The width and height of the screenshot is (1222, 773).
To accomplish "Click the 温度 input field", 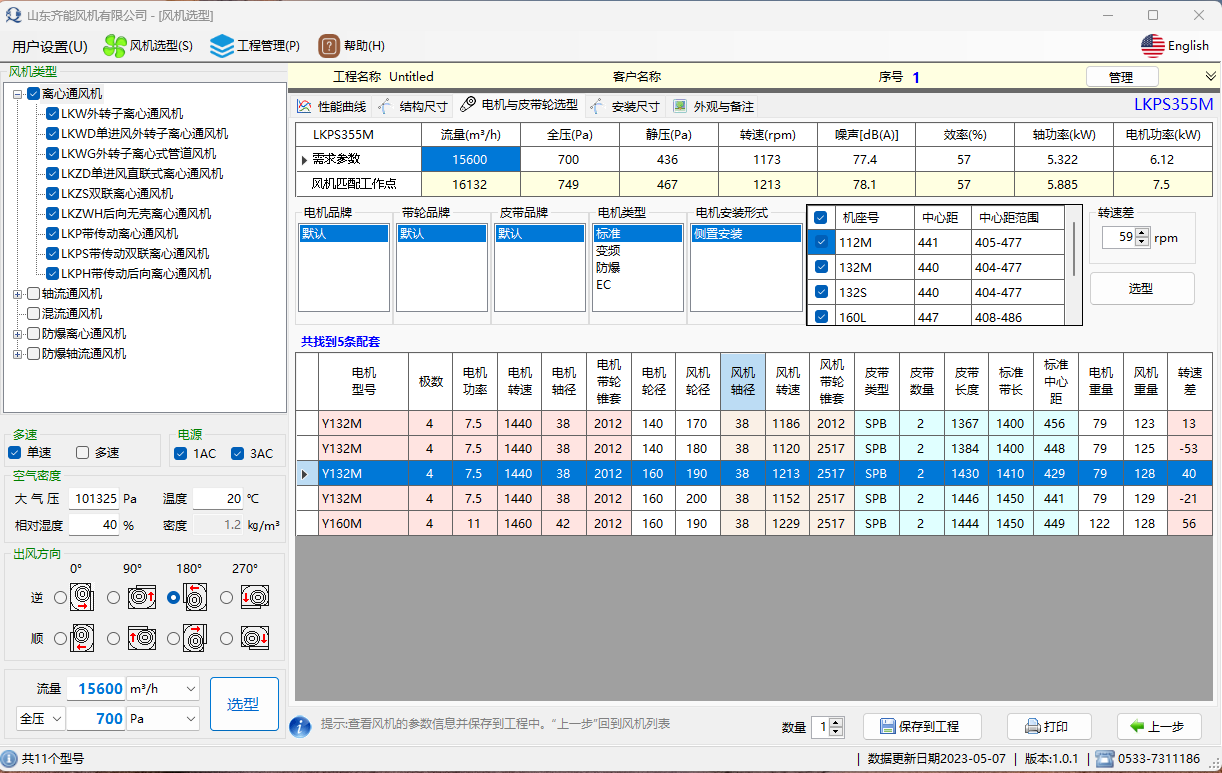I will [217, 498].
